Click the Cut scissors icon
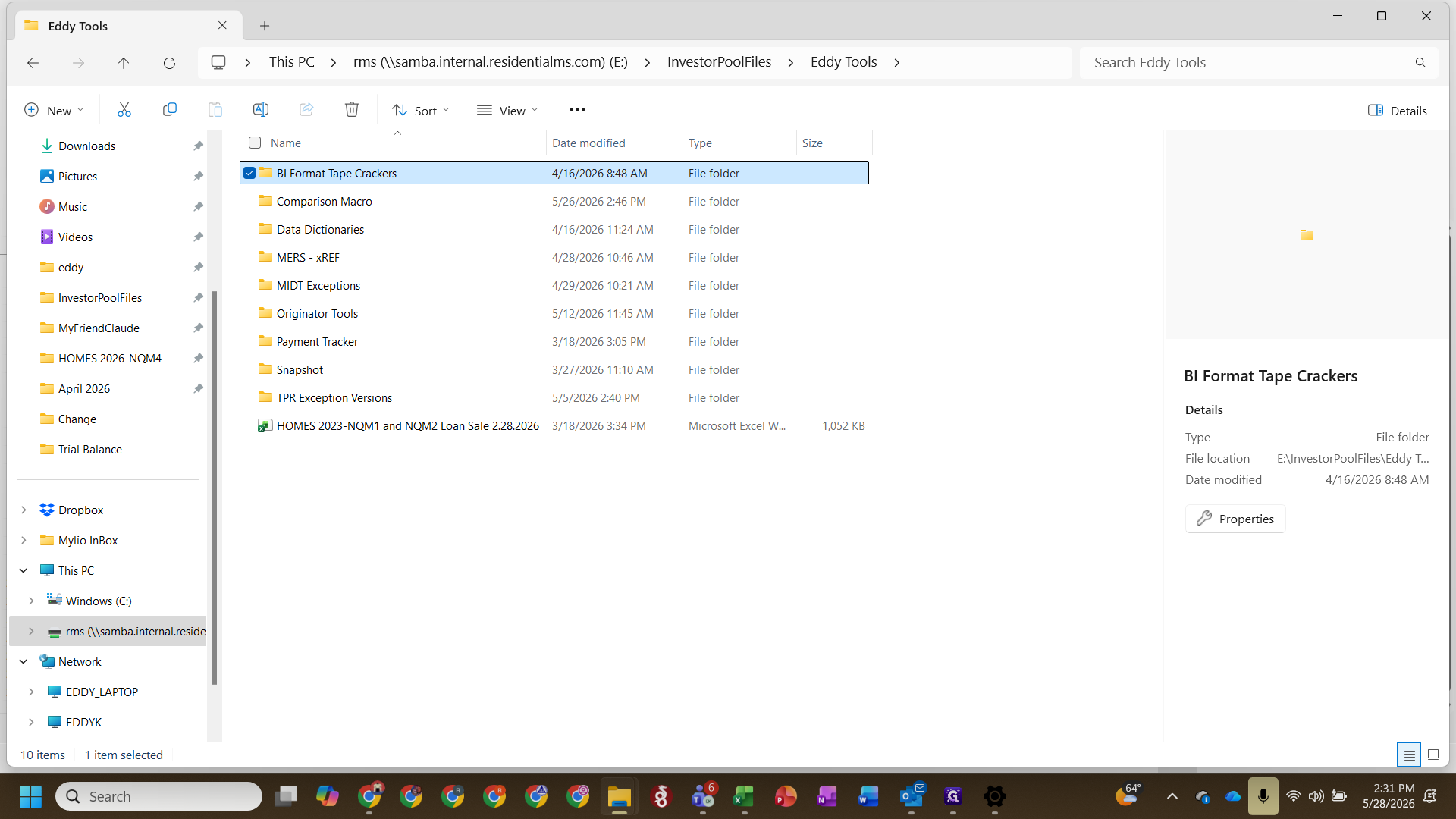The height and width of the screenshot is (819, 1456). (x=124, y=110)
